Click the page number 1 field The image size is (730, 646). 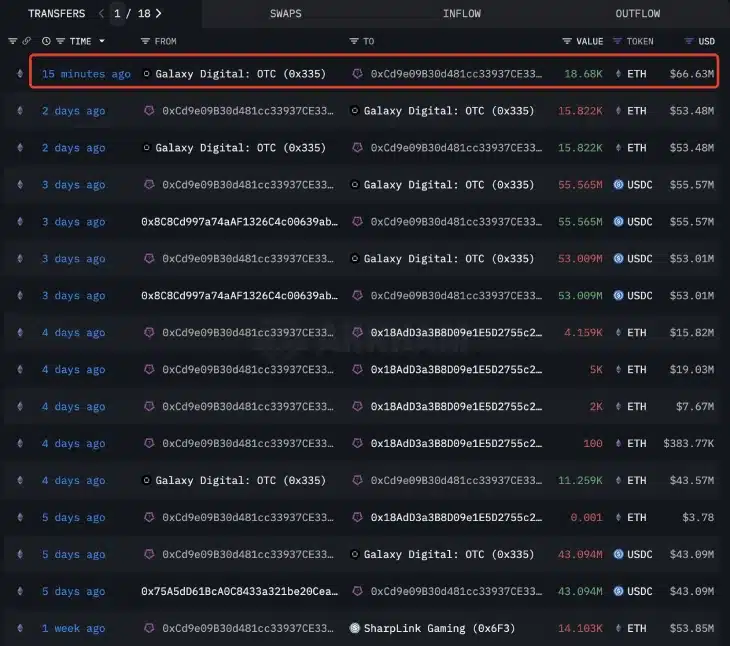pos(117,13)
